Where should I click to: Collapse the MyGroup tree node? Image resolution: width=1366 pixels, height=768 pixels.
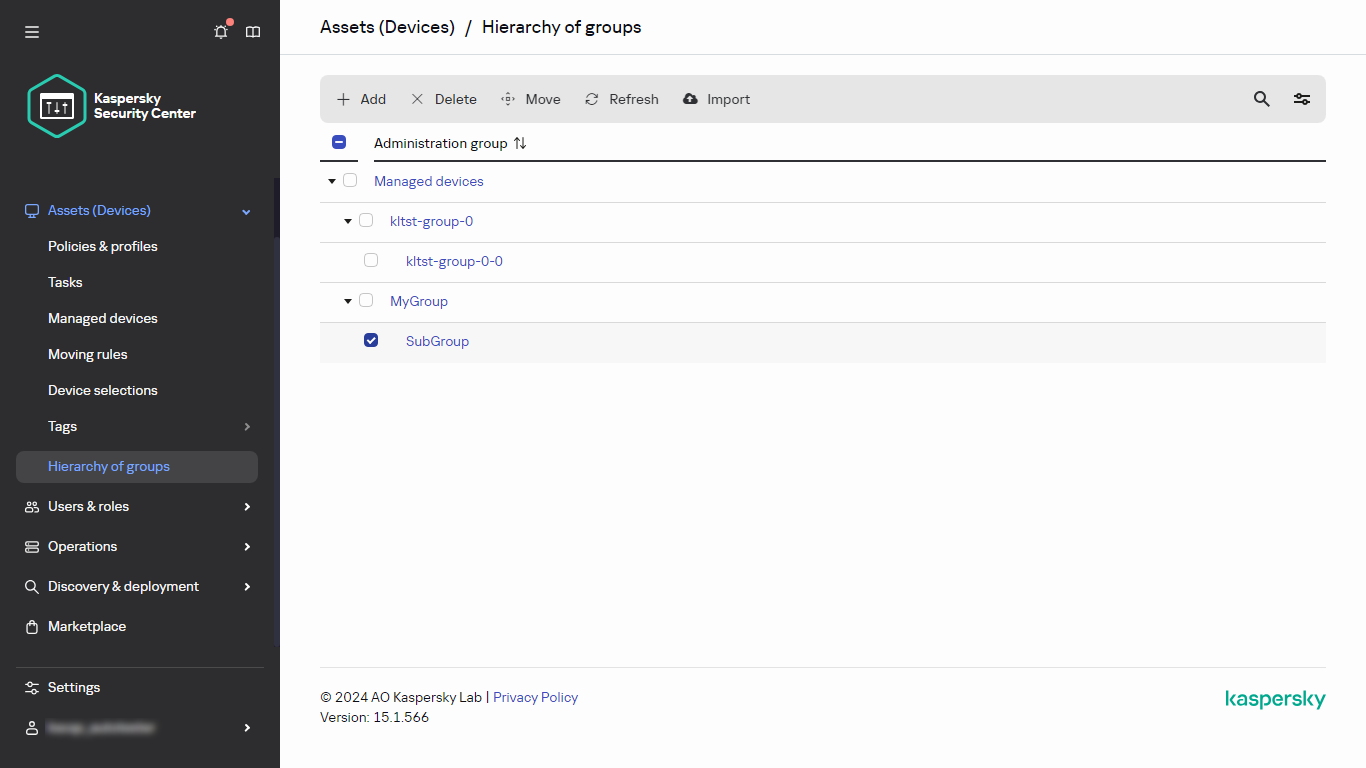(348, 301)
